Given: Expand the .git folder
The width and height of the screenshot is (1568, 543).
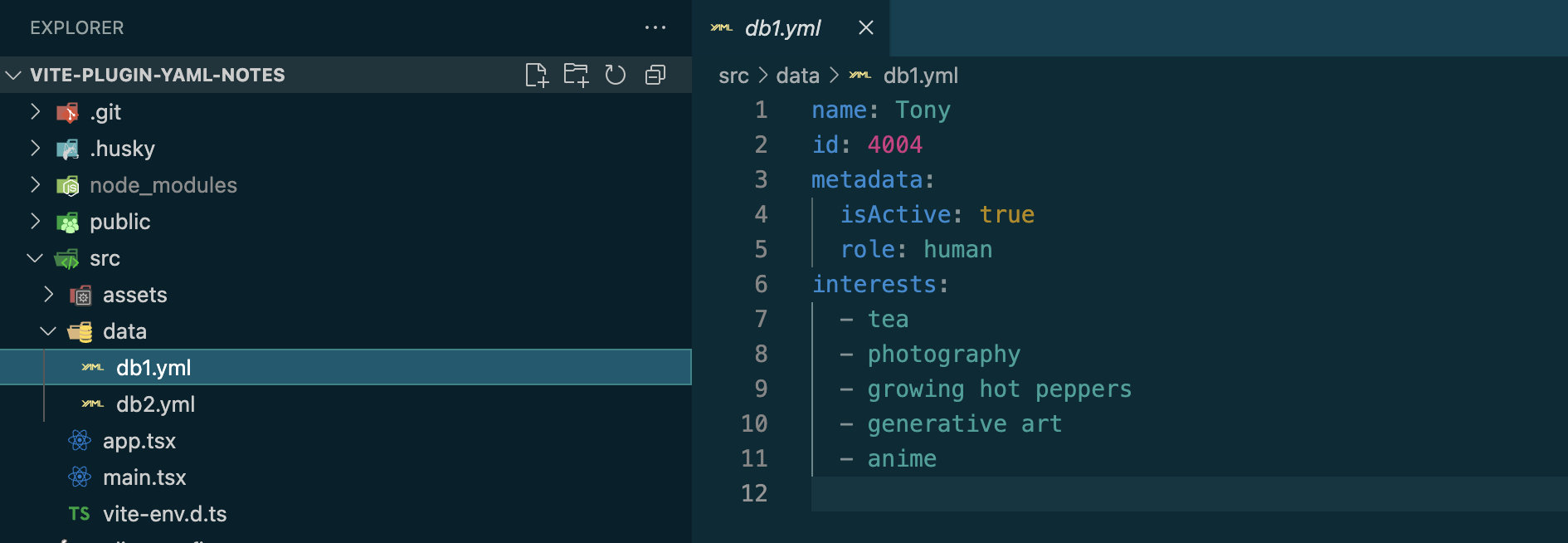Looking at the screenshot, I should (35, 112).
